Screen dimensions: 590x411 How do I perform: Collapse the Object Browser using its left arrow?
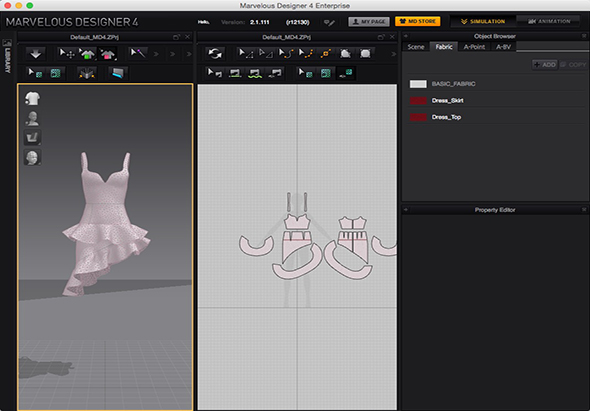pos(406,37)
